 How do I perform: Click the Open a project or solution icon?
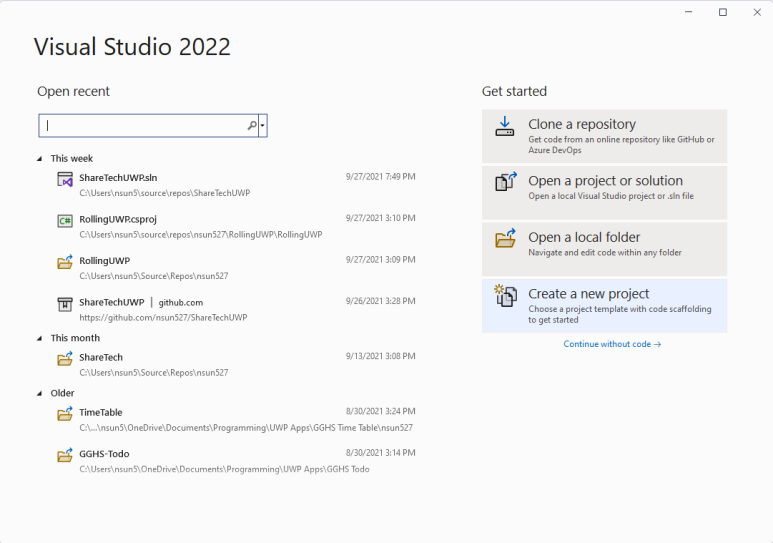pos(506,181)
